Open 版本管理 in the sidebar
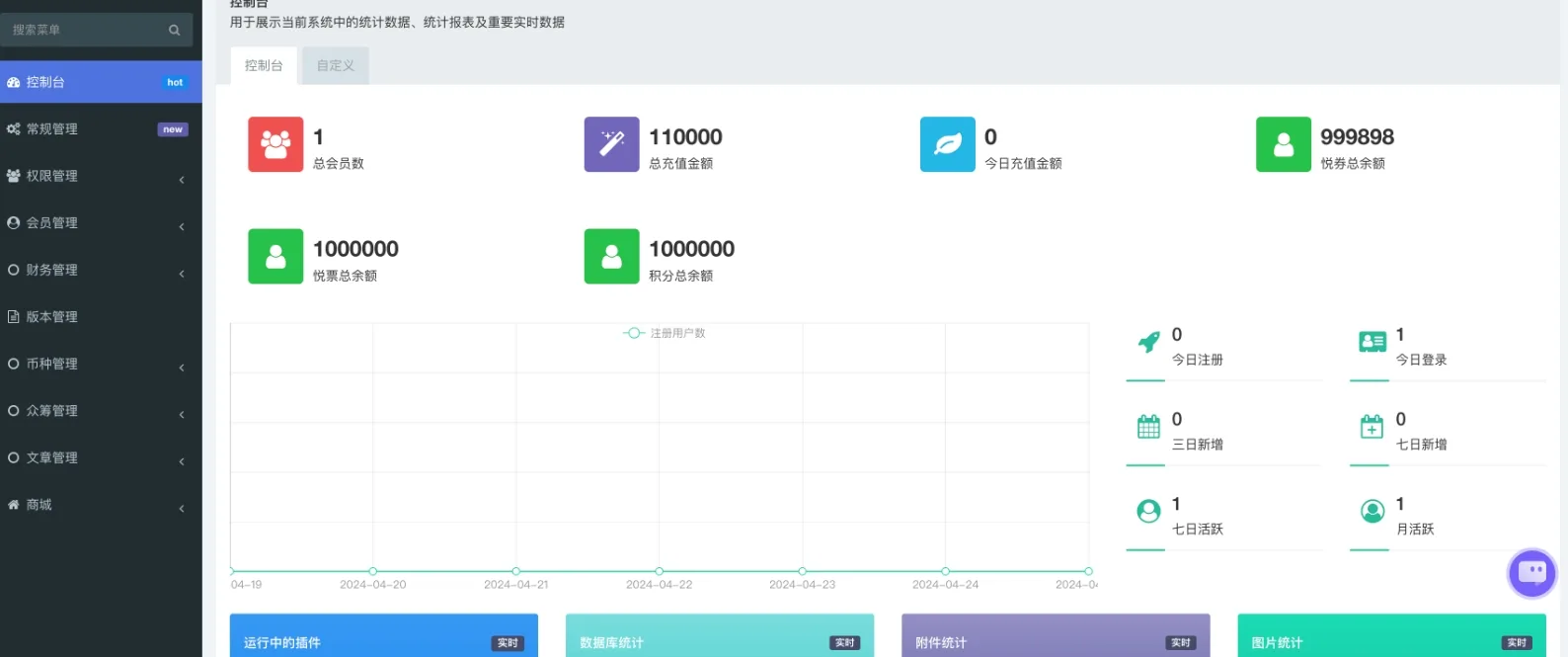Image resolution: width=1568 pixels, height=657 pixels. [x=101, y=317]
